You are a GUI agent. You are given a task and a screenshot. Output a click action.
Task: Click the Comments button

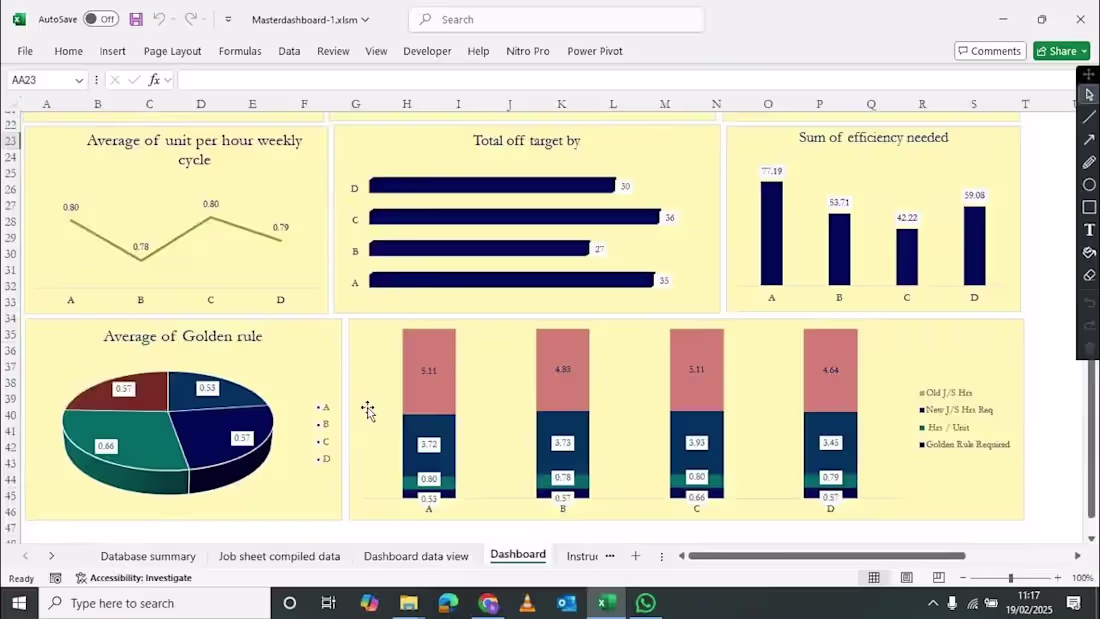click(x=989, y=50)
